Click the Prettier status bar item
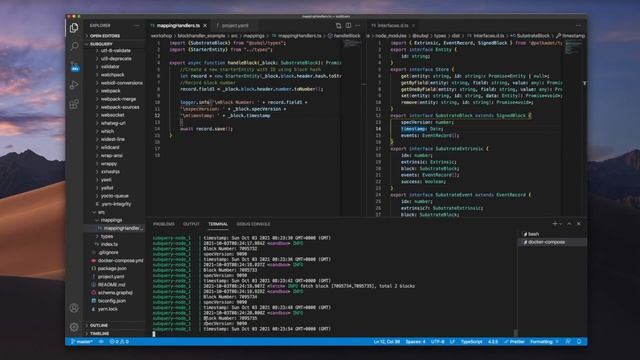 click(x=514, y=342)
